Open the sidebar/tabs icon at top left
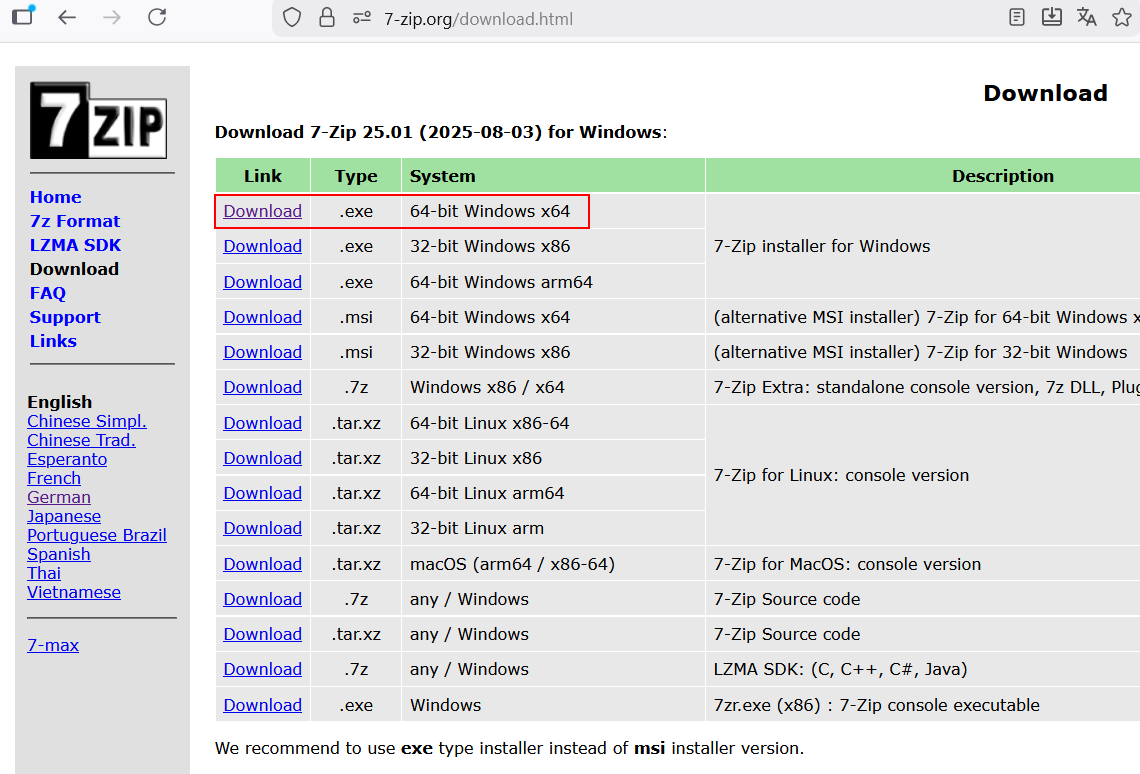Viewport: 1140px width, 774px height. tap(22, 16)
